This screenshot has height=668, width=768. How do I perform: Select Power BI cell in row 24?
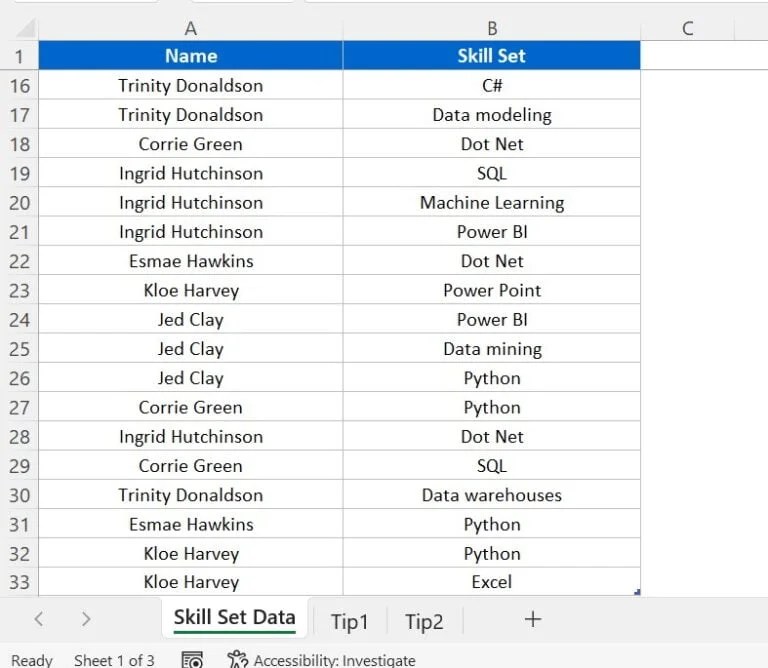pyautogui.click(x=492, y=319)
